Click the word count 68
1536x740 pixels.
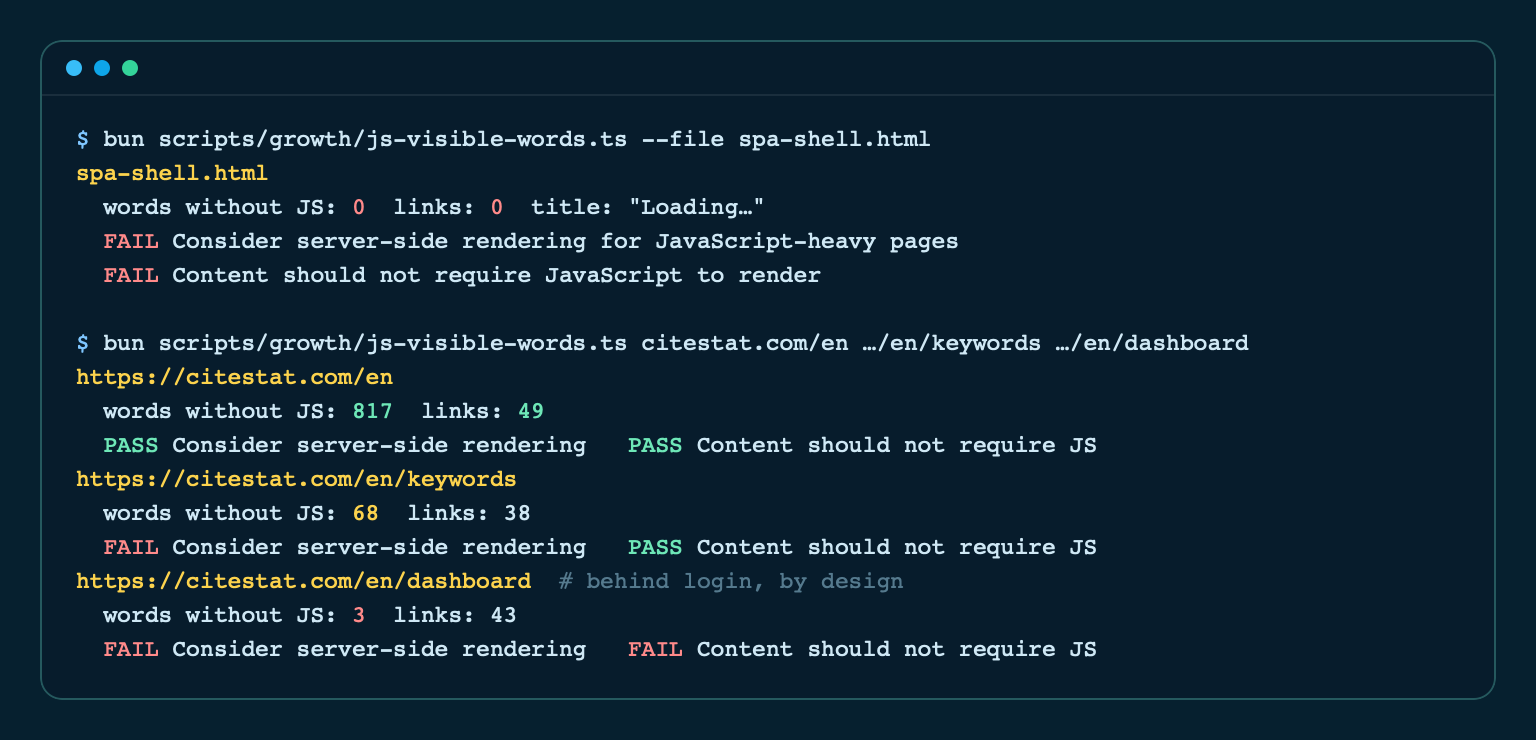[x=365, y=513]
